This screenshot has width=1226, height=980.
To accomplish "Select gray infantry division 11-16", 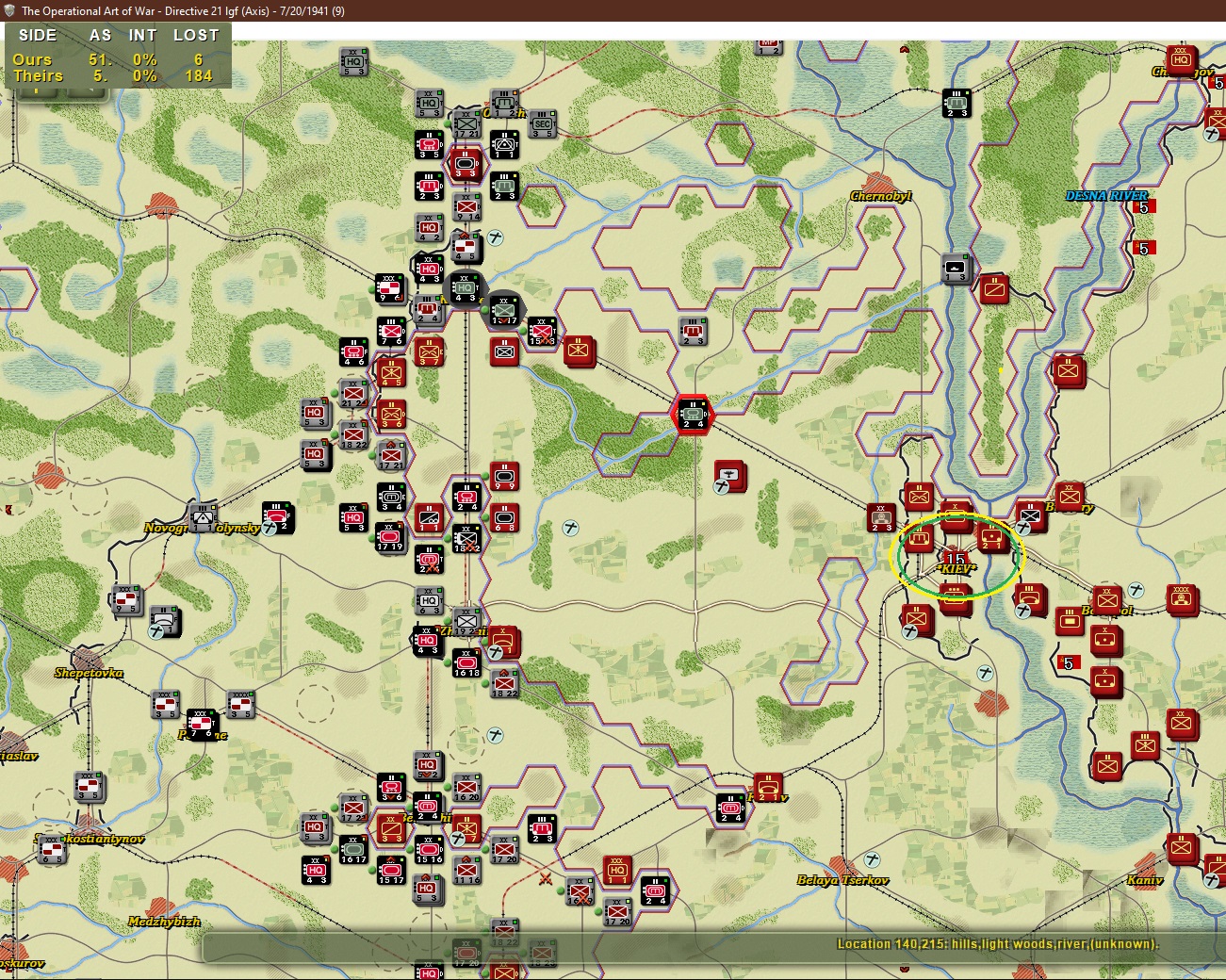I will pos(466,870).
